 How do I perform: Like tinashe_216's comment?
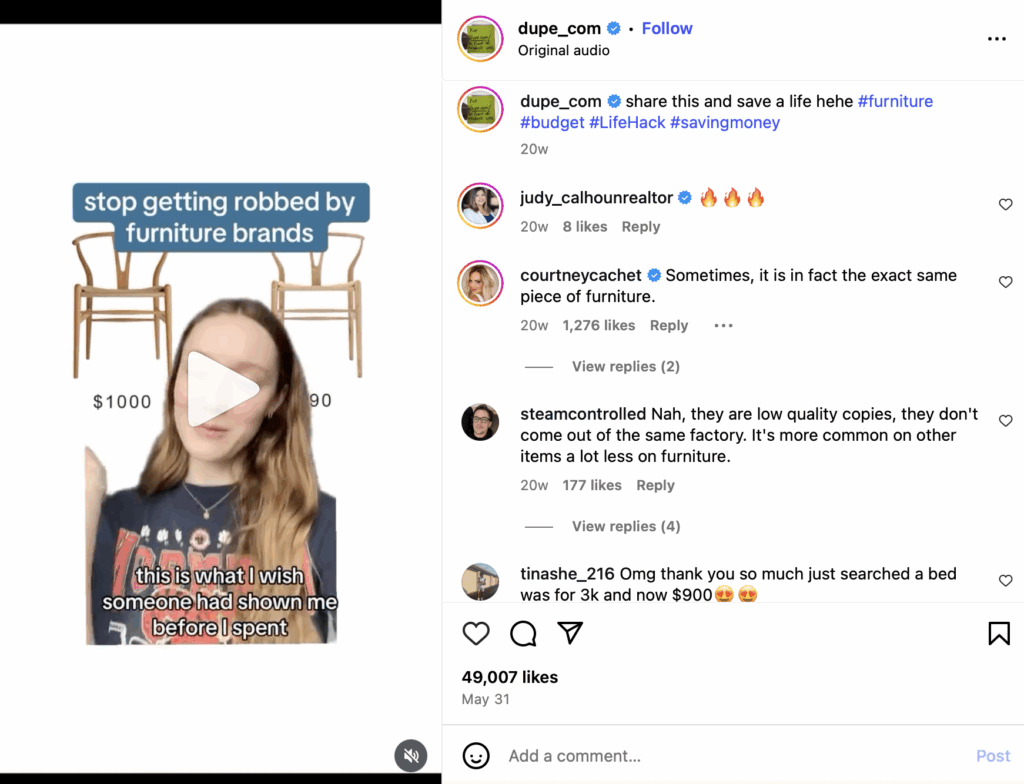(1006, 580)
